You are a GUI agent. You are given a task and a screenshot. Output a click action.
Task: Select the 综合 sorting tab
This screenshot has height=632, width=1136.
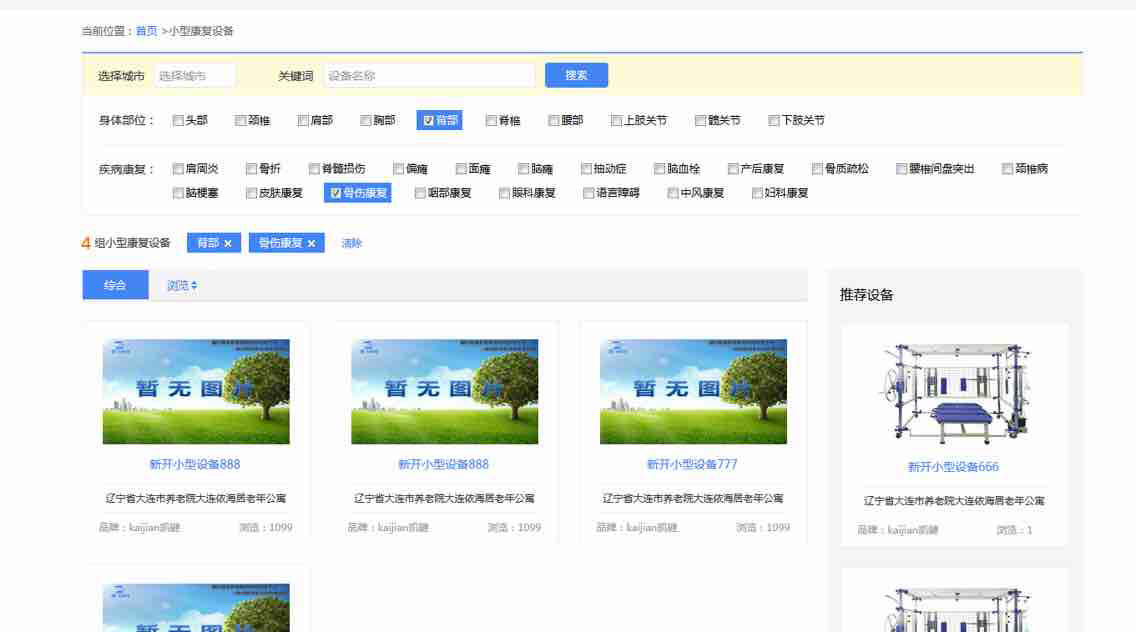point(115,285)
